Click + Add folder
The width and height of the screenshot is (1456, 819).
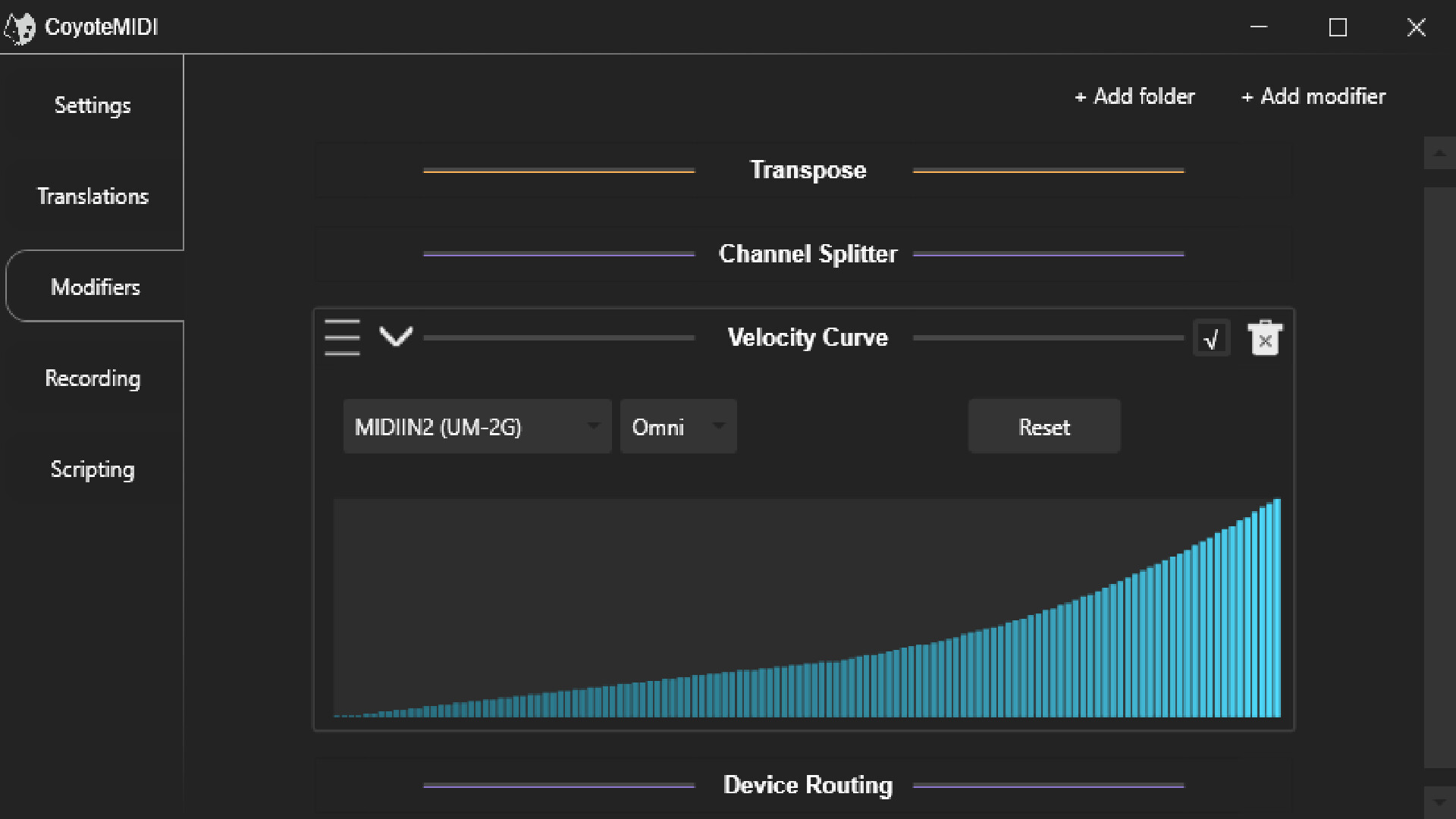pyautogui.click(x=1134, y=96)
